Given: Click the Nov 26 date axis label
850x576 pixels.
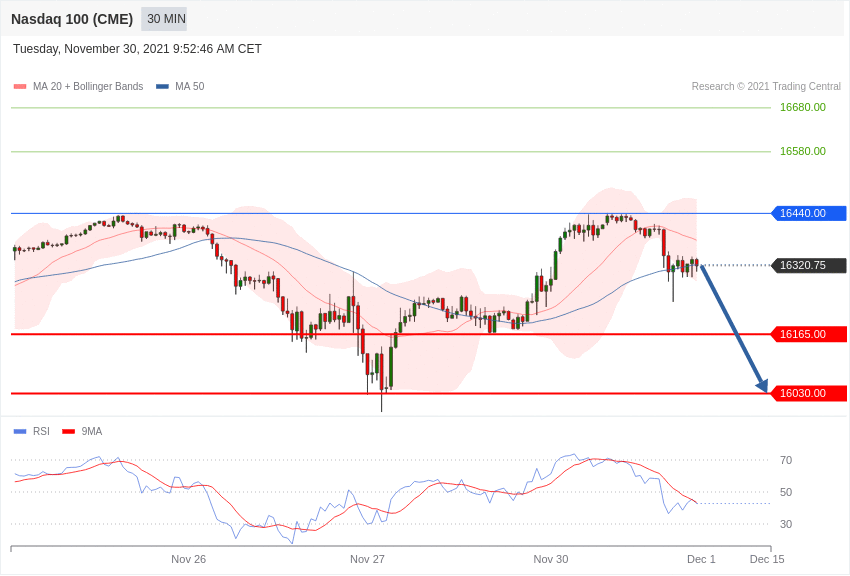Looking at the screenshot, I should click(189, 559).
